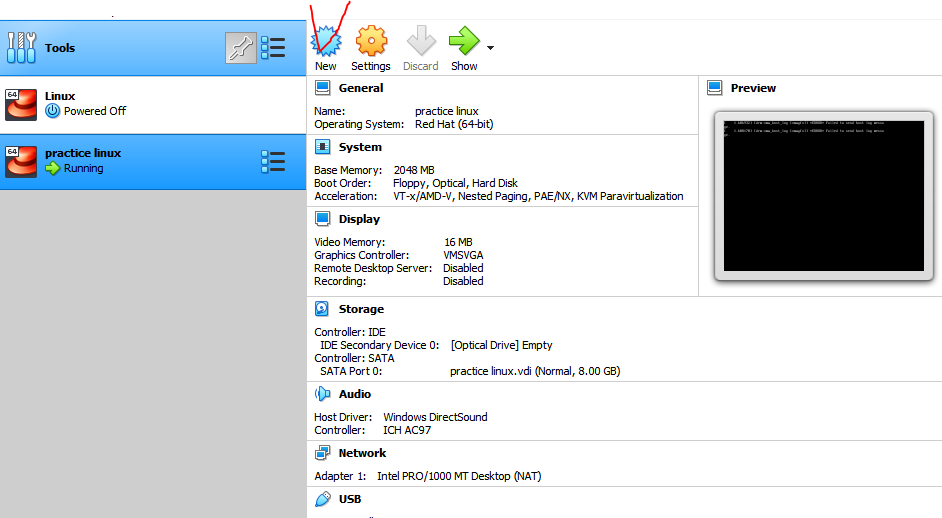Click the Video Memory value '16 MB'
The width and height of the screenshot is (942, 518).
pyautogui.click(x=458, y=242)
